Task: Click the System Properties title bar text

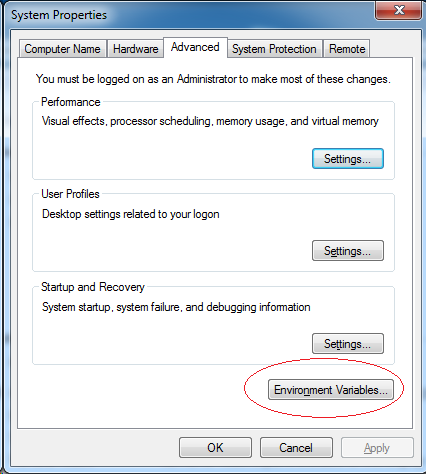Action: pos(59,15)
